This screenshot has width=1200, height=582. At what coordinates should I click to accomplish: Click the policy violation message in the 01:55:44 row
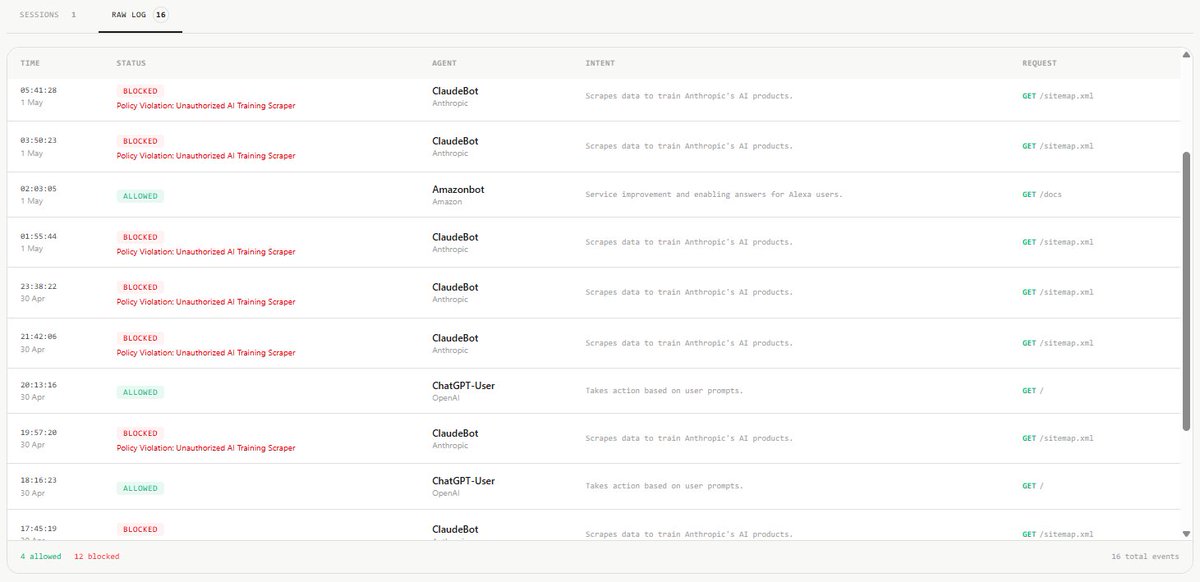[x=206, y=252]
